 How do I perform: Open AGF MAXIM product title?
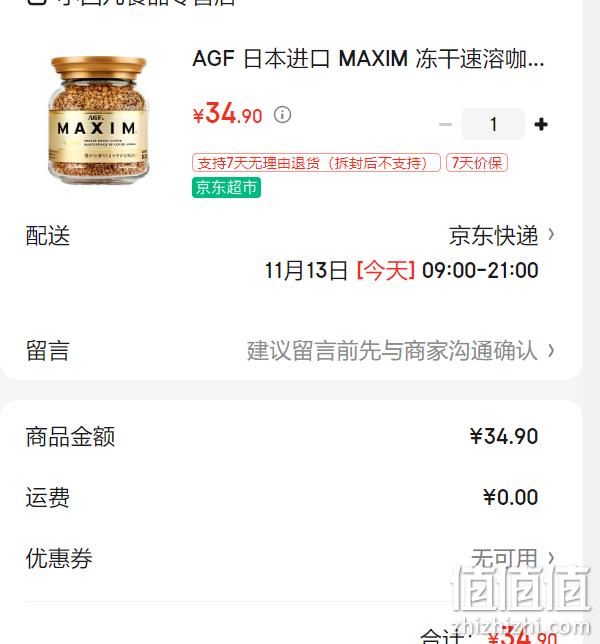click(368, 59)
